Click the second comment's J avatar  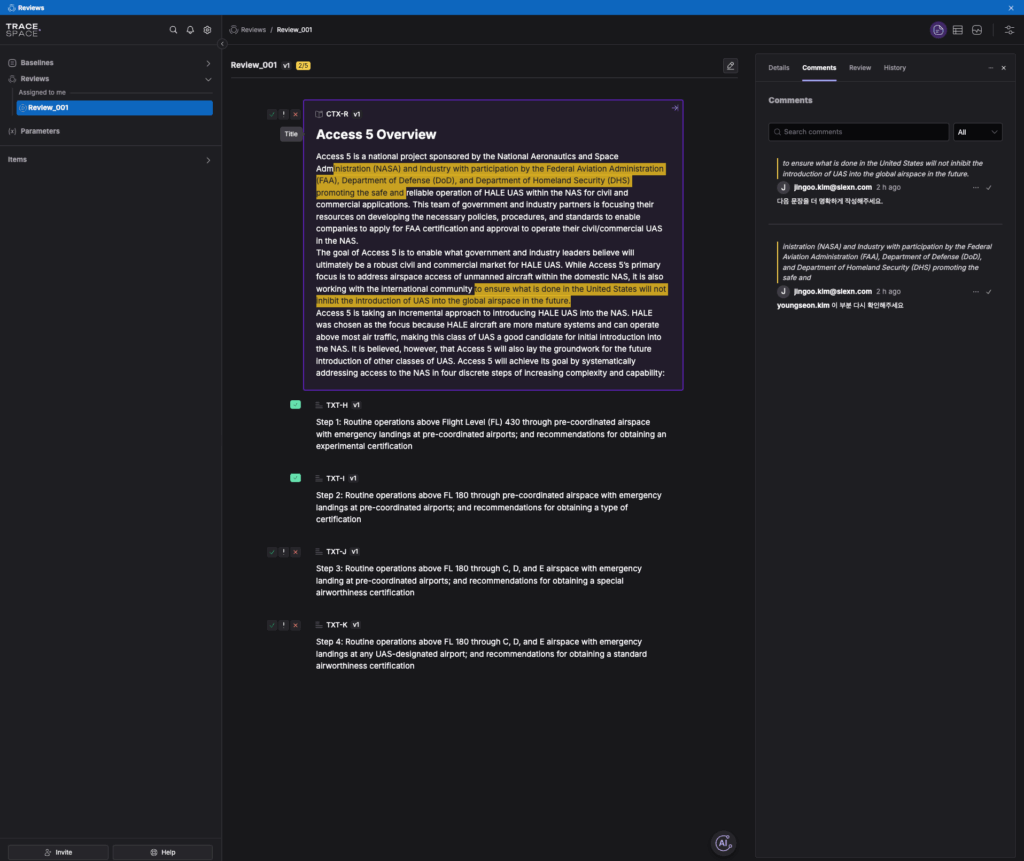(783, 291)
